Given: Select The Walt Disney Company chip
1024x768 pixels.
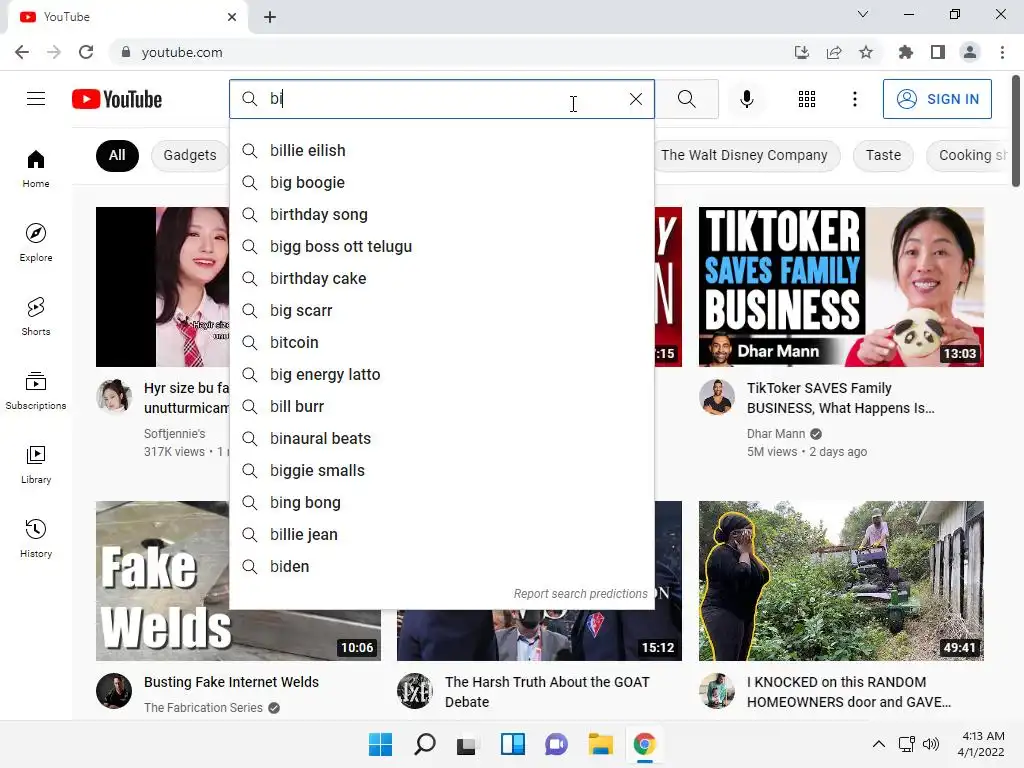Looking at the screenshot, I should [745, 155].
